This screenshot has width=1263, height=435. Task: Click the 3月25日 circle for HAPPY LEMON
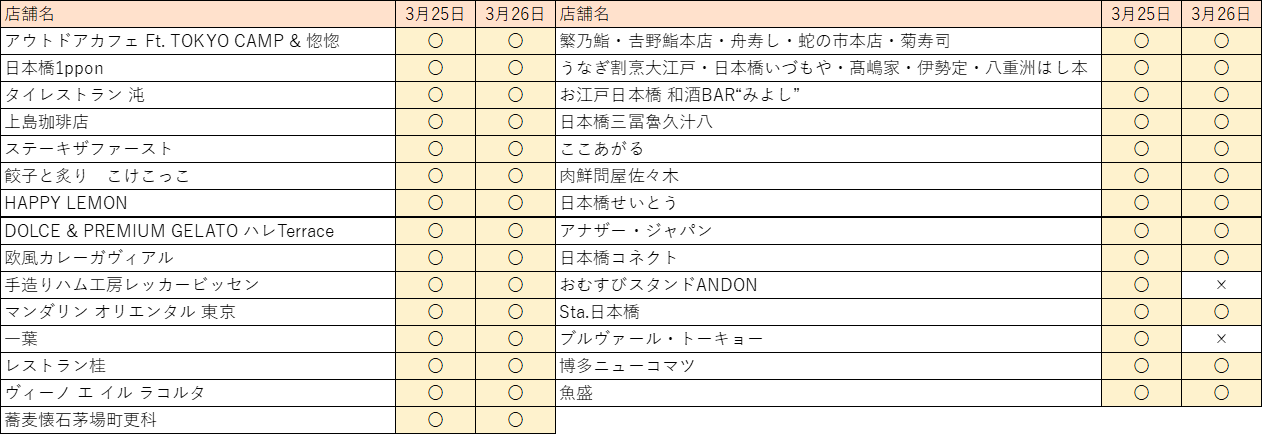tap(435, 203)
